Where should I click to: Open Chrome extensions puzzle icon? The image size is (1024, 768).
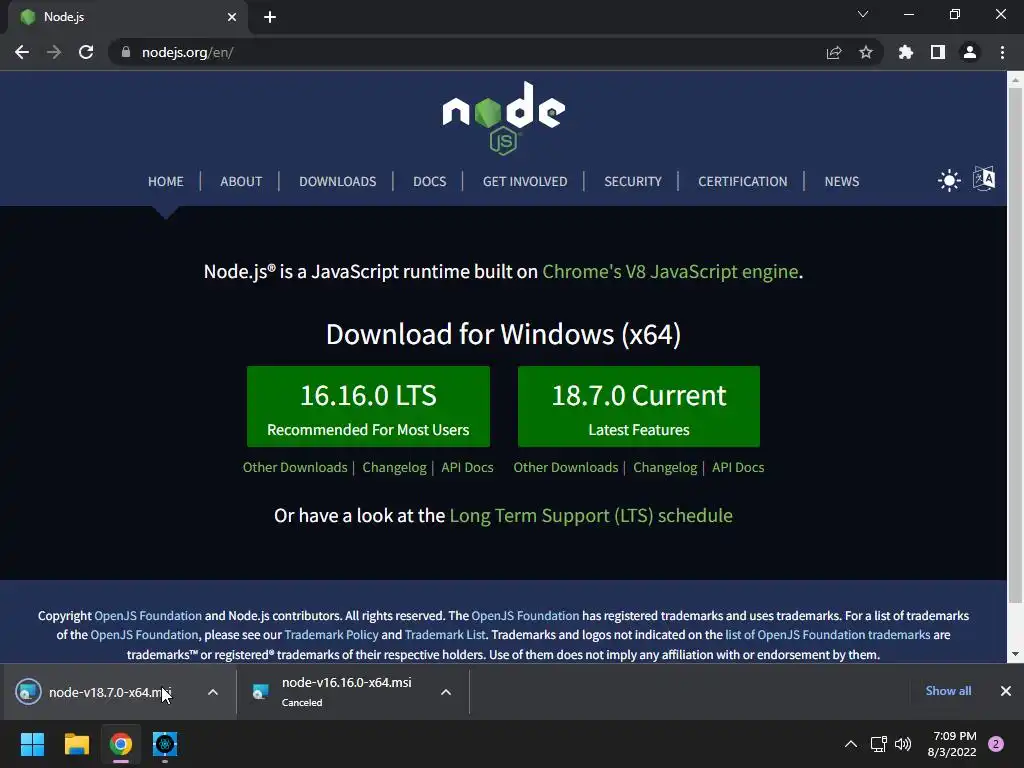tap(906, 52)
